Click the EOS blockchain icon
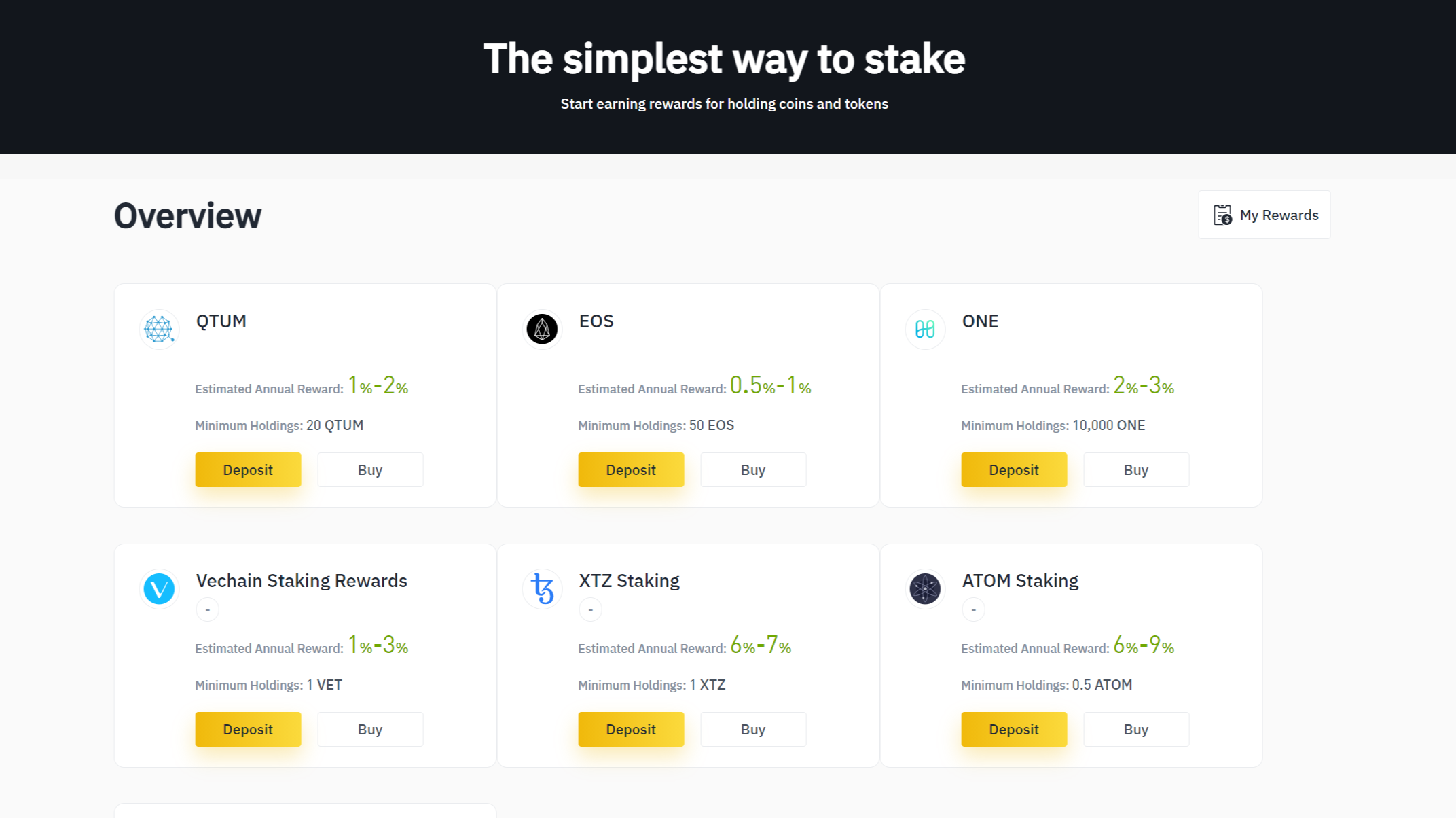 click(x=541, y=327)
